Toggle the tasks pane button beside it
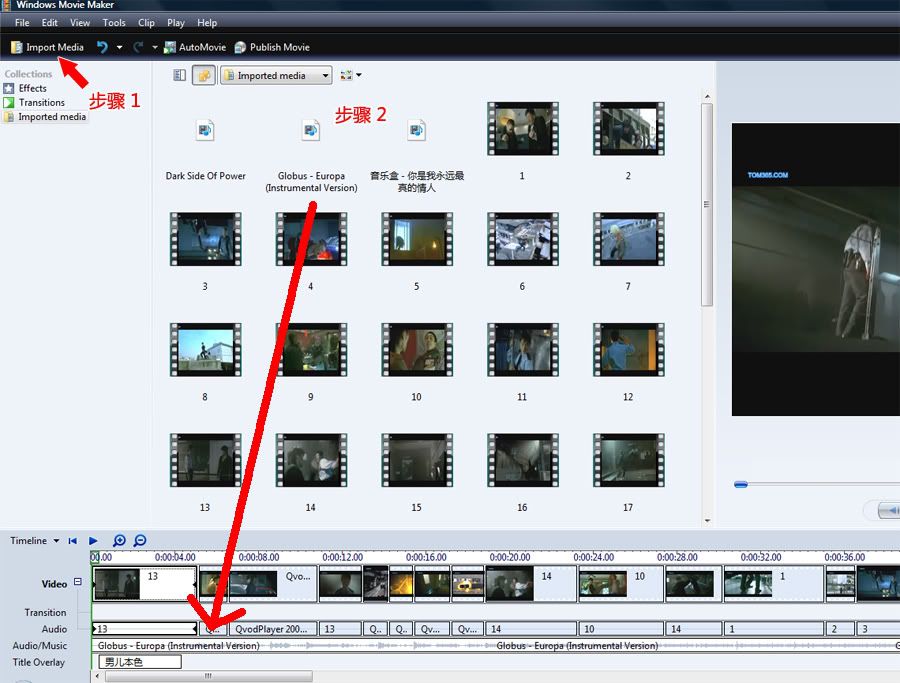 click(204, 75)
